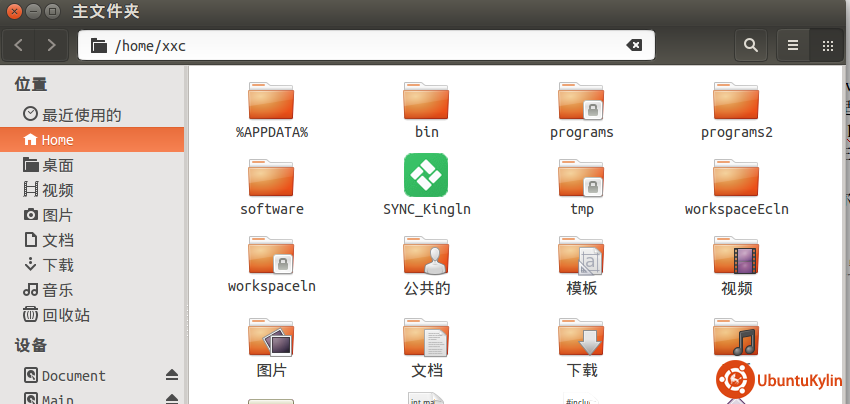Open Recently Used (最近使用的) in sidebar

(x=80, y=115)
